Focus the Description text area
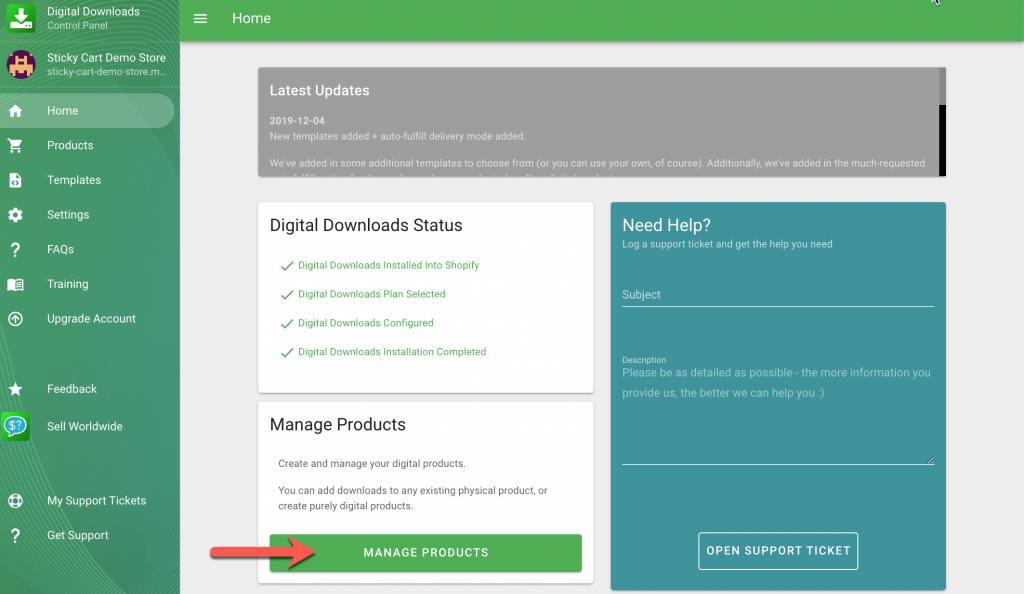This screenshot has height=594, width=1024. [778, 415]
